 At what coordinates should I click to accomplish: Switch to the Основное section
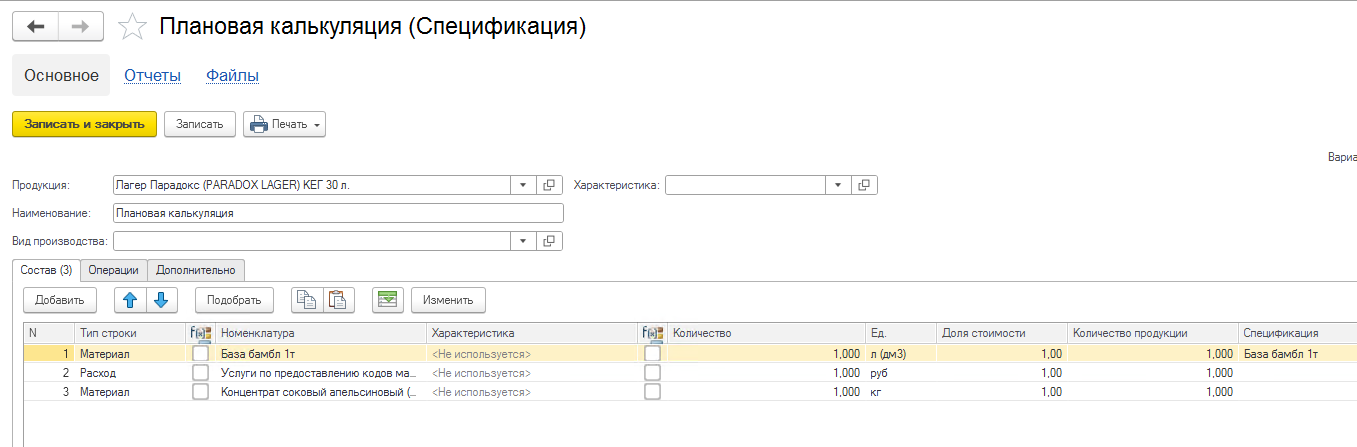coord(61,75)
